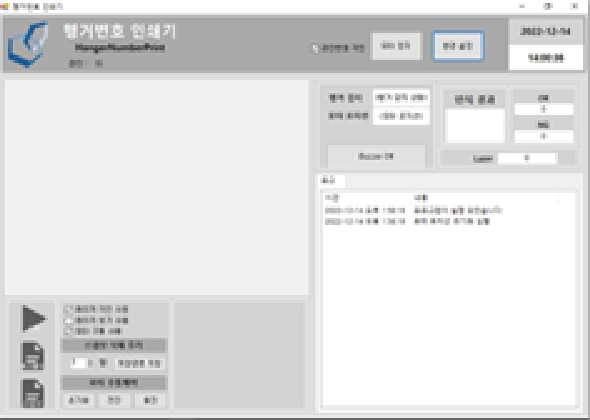Click the middle of three bottom buttons
The height and width of the screenshot is (420, 590).
click(x=114, y=400)
